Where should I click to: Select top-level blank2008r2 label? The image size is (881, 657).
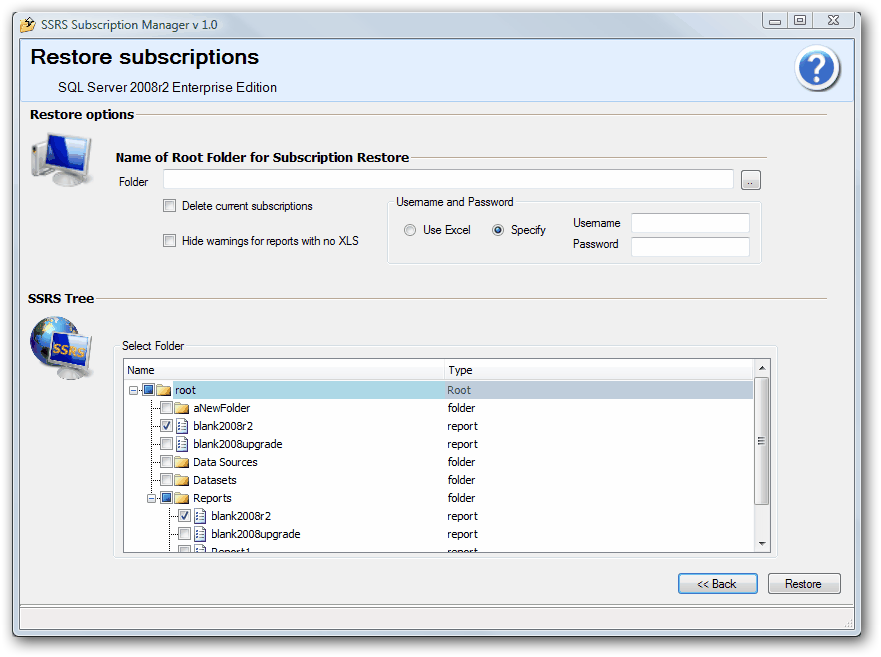click(223, 426)
